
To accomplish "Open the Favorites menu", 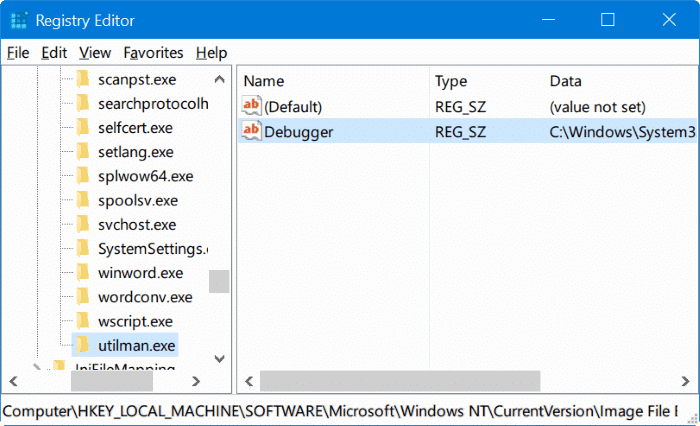I will pos(153,53).
